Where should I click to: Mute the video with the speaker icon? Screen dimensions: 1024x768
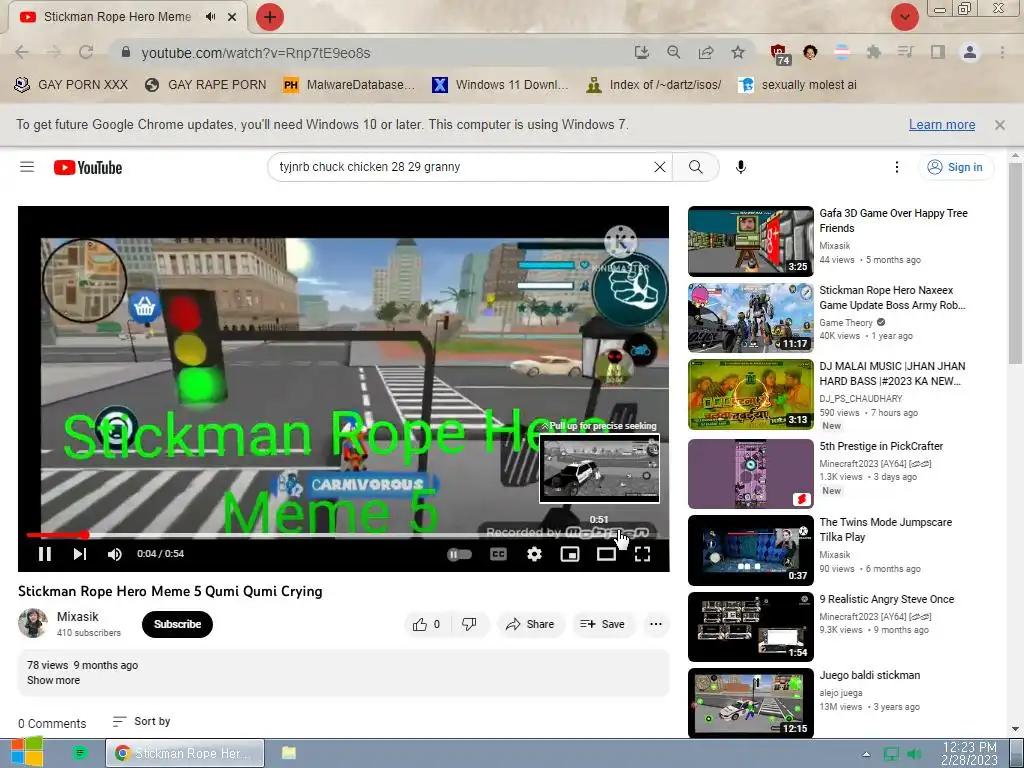115,554
